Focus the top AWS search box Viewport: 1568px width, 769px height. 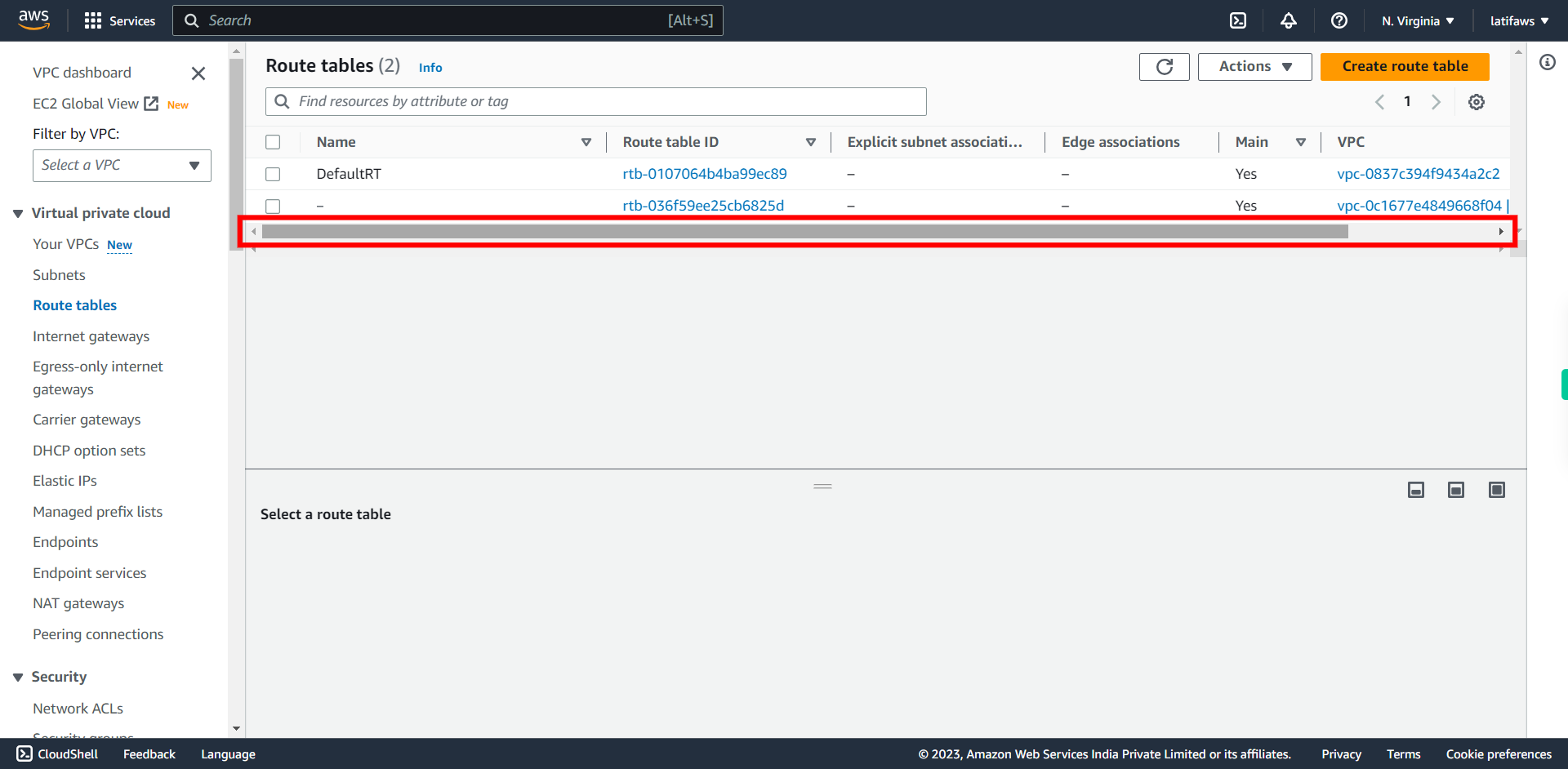448,20
